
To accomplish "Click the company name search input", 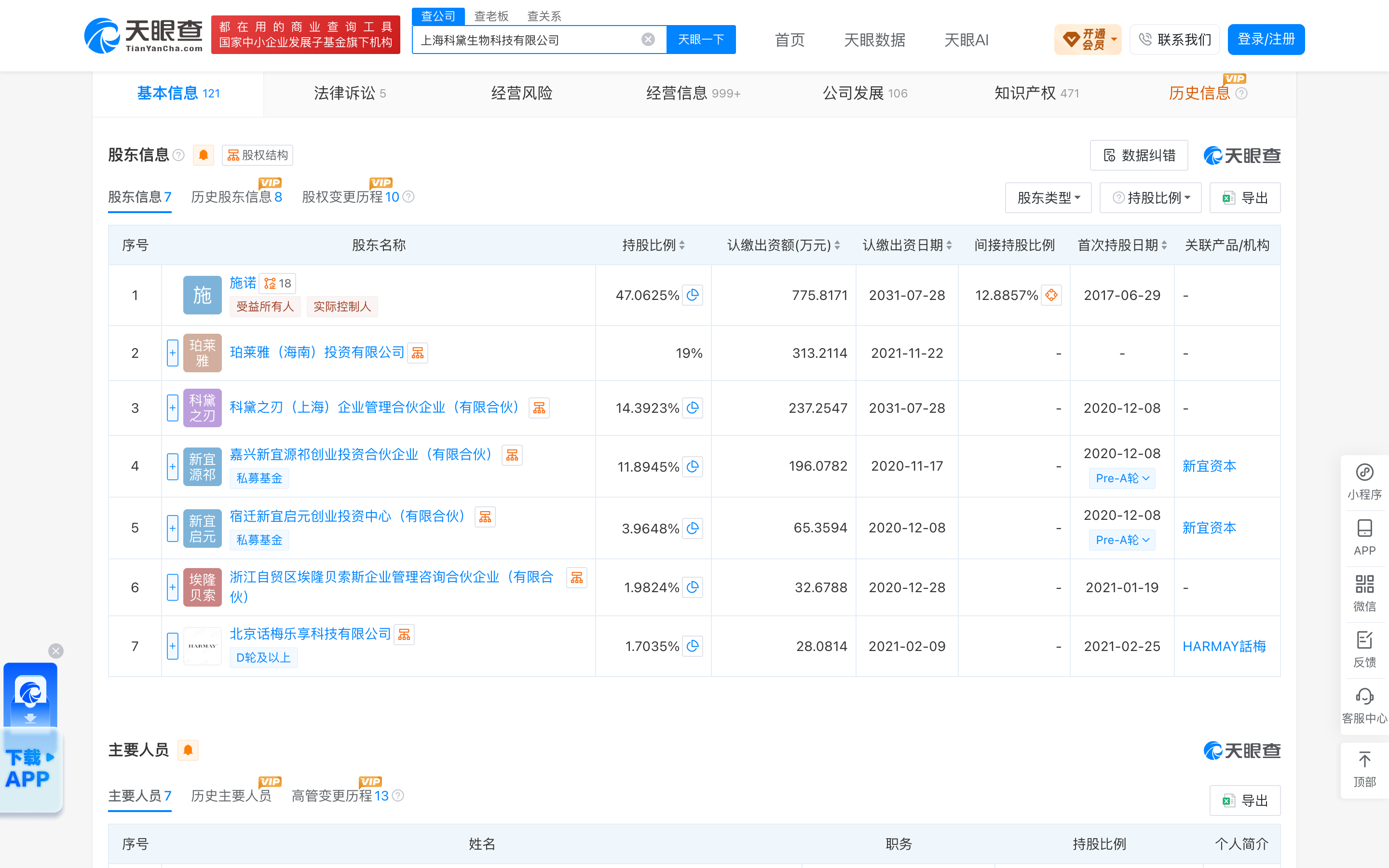I will 528,40.
